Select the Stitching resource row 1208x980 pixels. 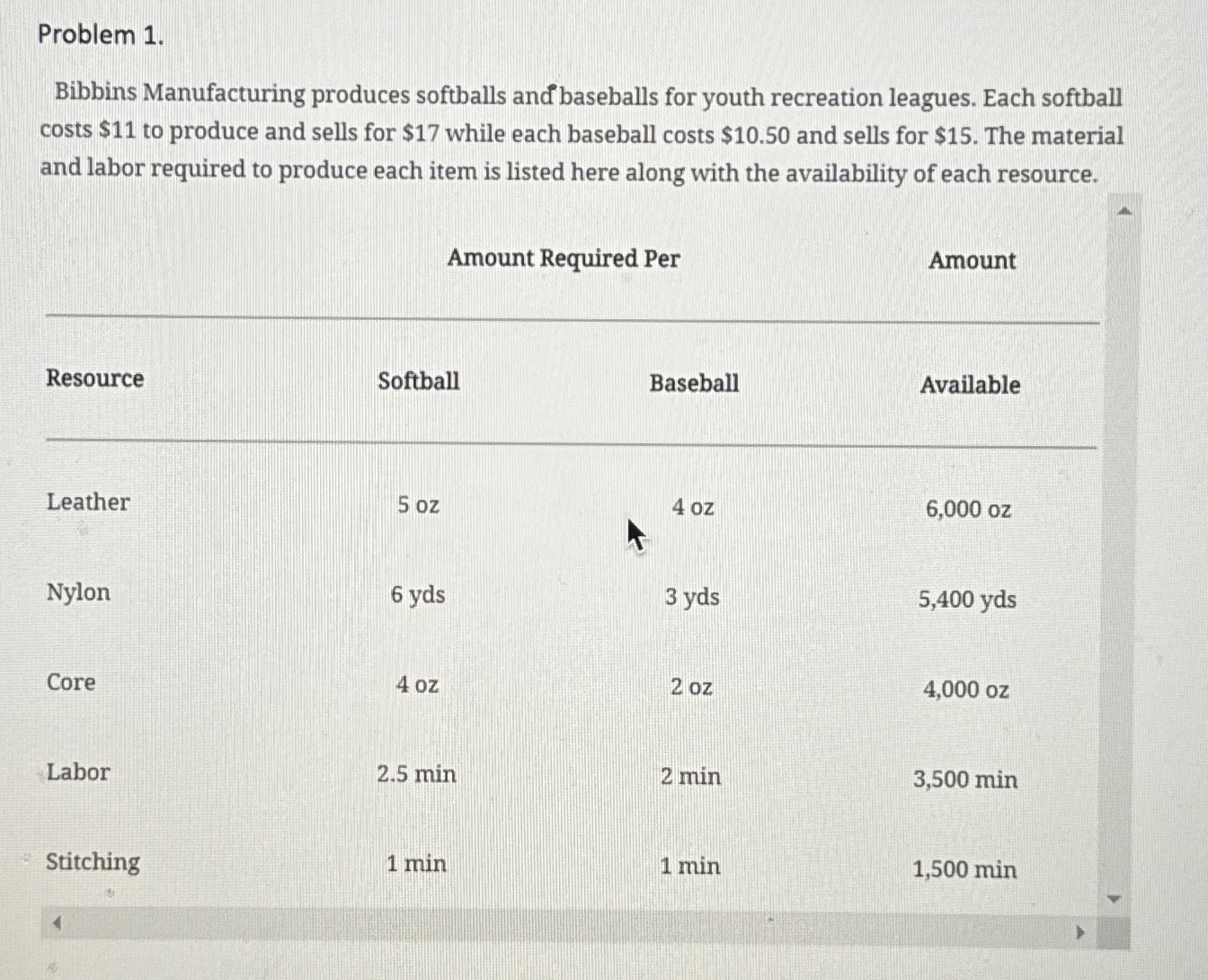pyautogui.click(x=93, y=862)
